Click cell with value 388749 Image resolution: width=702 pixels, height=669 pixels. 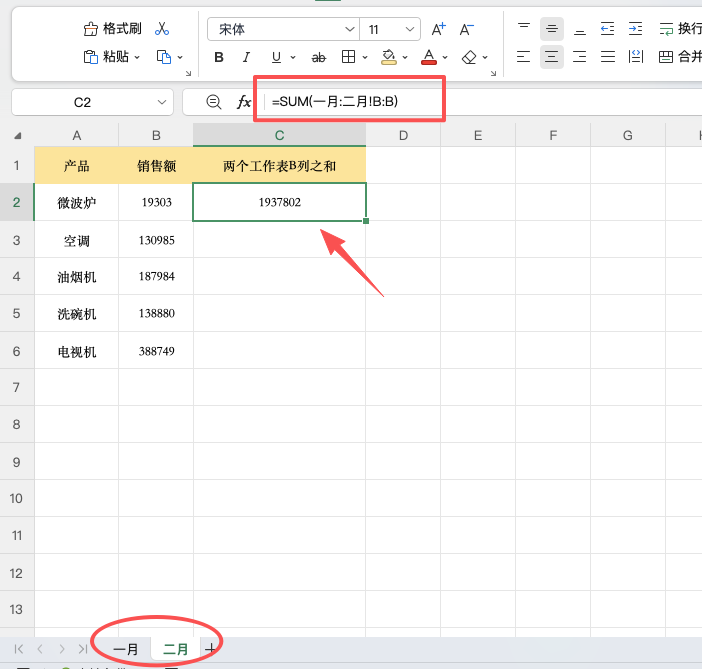coord(156,351)
